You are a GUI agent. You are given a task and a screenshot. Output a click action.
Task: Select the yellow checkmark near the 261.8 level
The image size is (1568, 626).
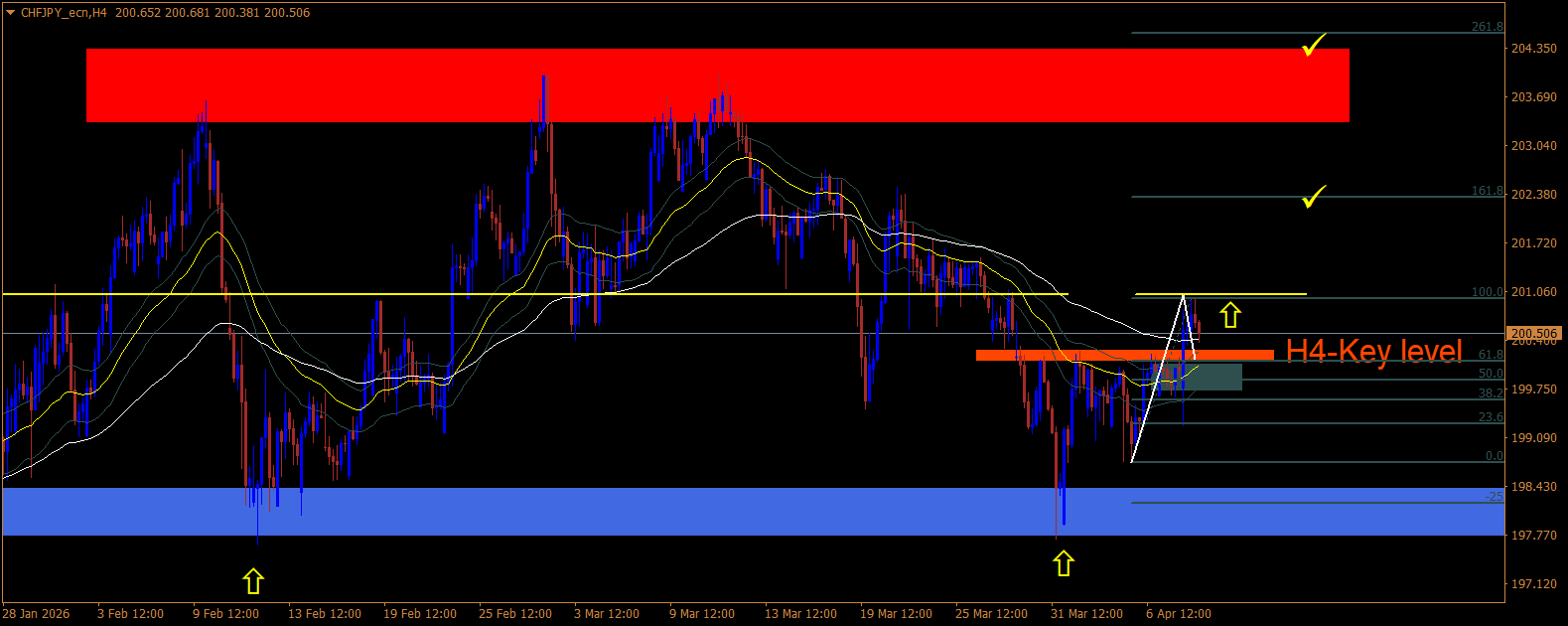click(1314, 45)
